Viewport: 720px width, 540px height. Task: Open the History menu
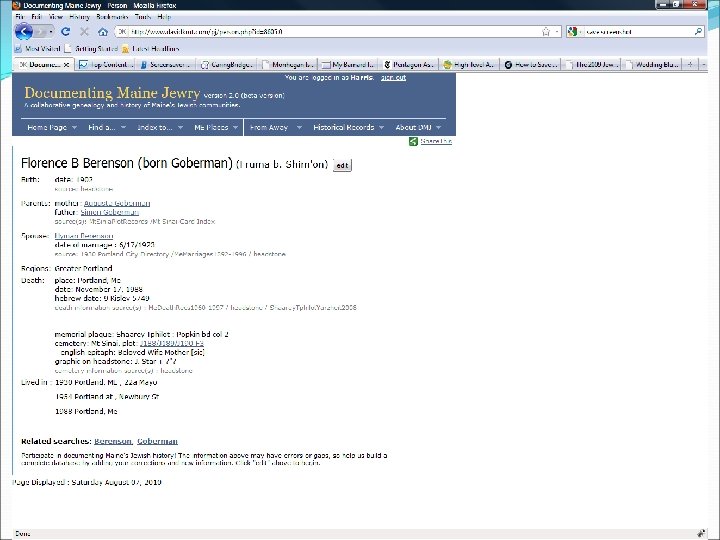point(79,17)
